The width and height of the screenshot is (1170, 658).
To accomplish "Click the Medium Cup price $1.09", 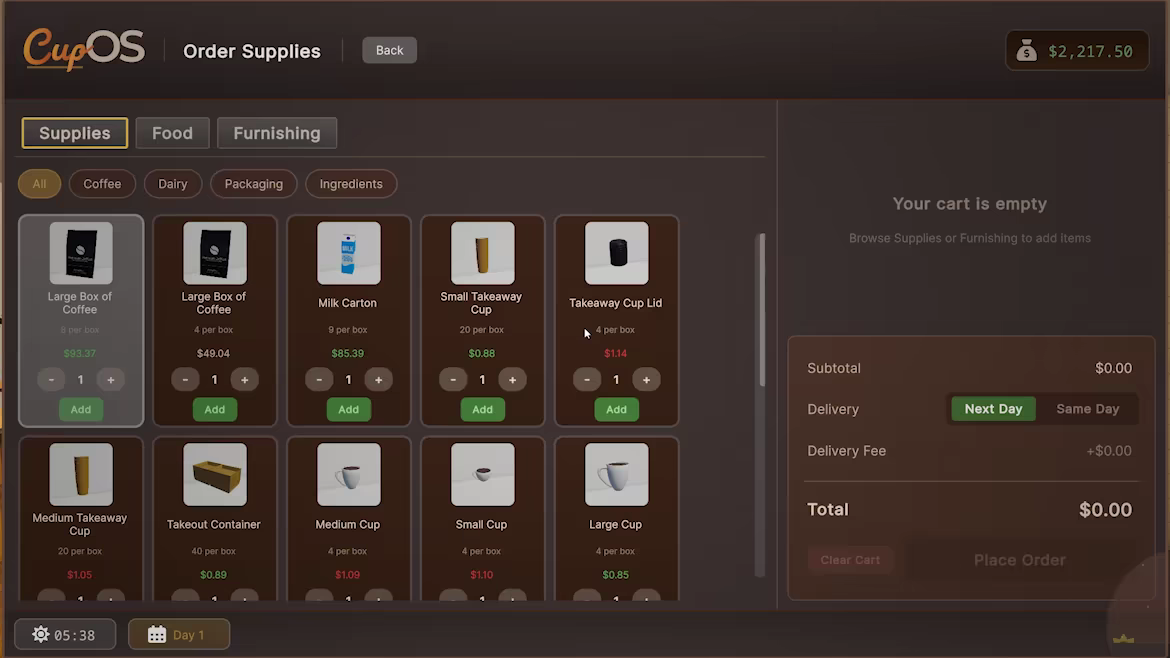I will (348, 575).
